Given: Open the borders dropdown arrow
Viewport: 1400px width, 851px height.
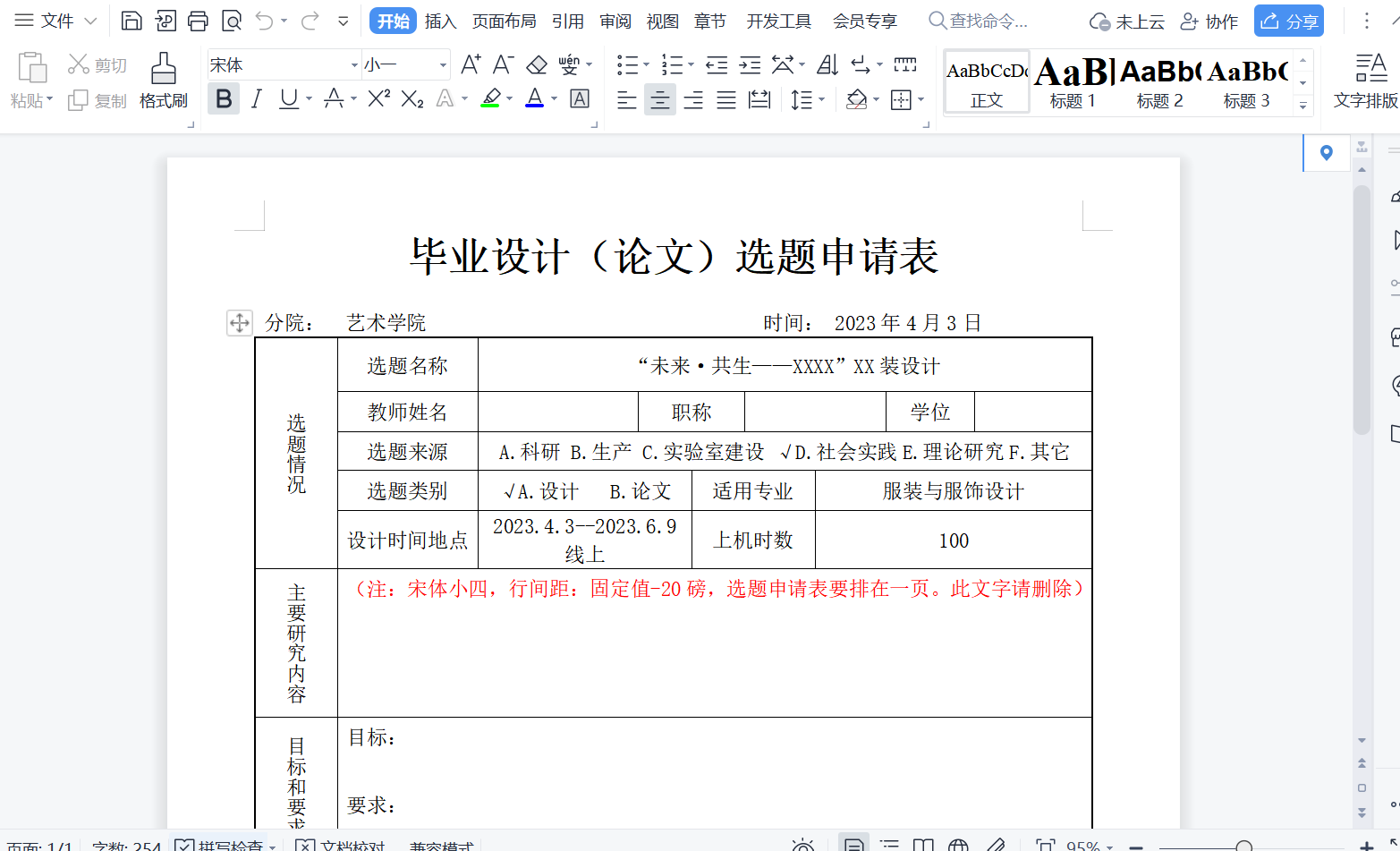Looking at the screenshot, I should tap(921, 100).
